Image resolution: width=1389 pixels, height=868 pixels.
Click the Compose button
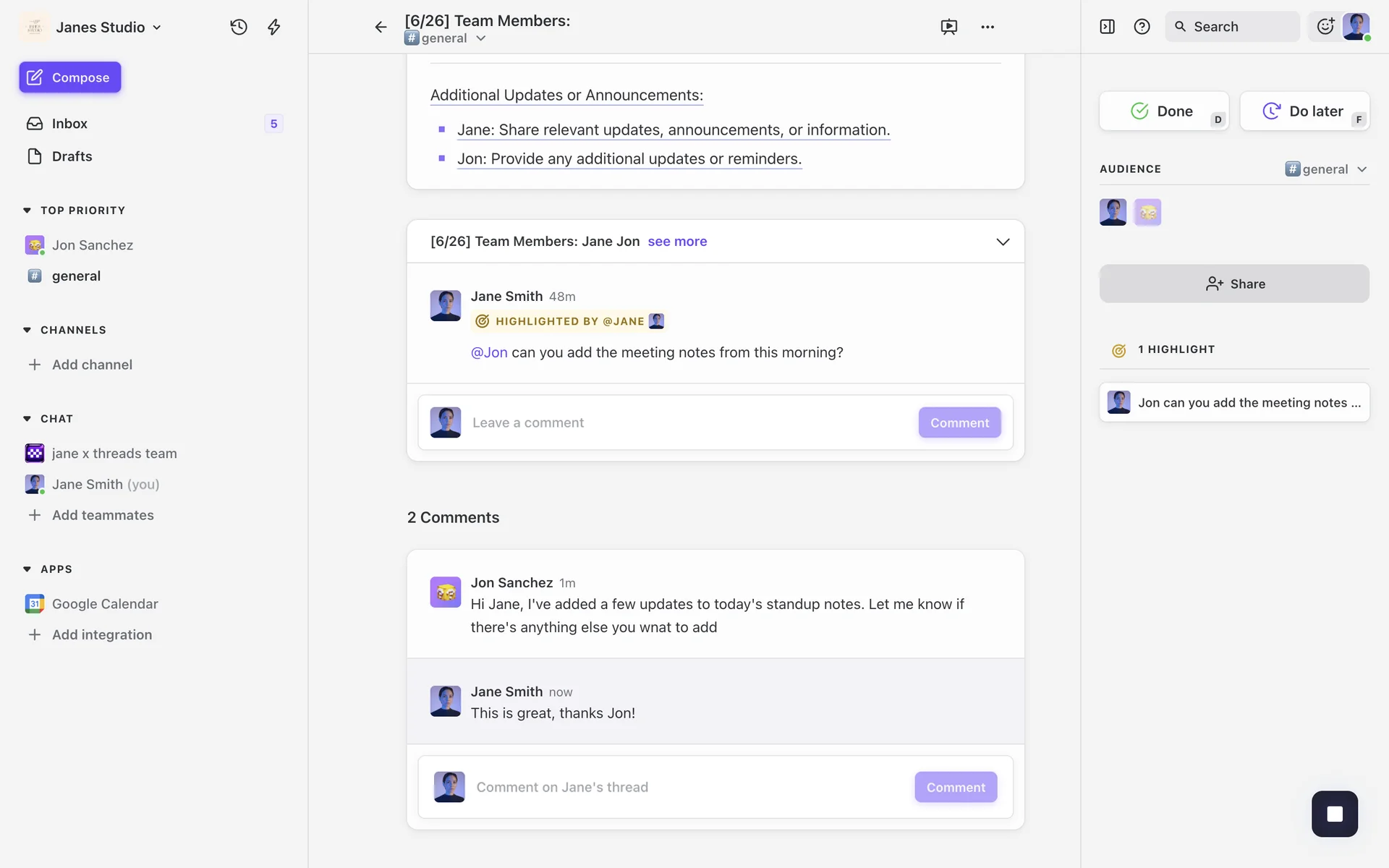point(70,77)
